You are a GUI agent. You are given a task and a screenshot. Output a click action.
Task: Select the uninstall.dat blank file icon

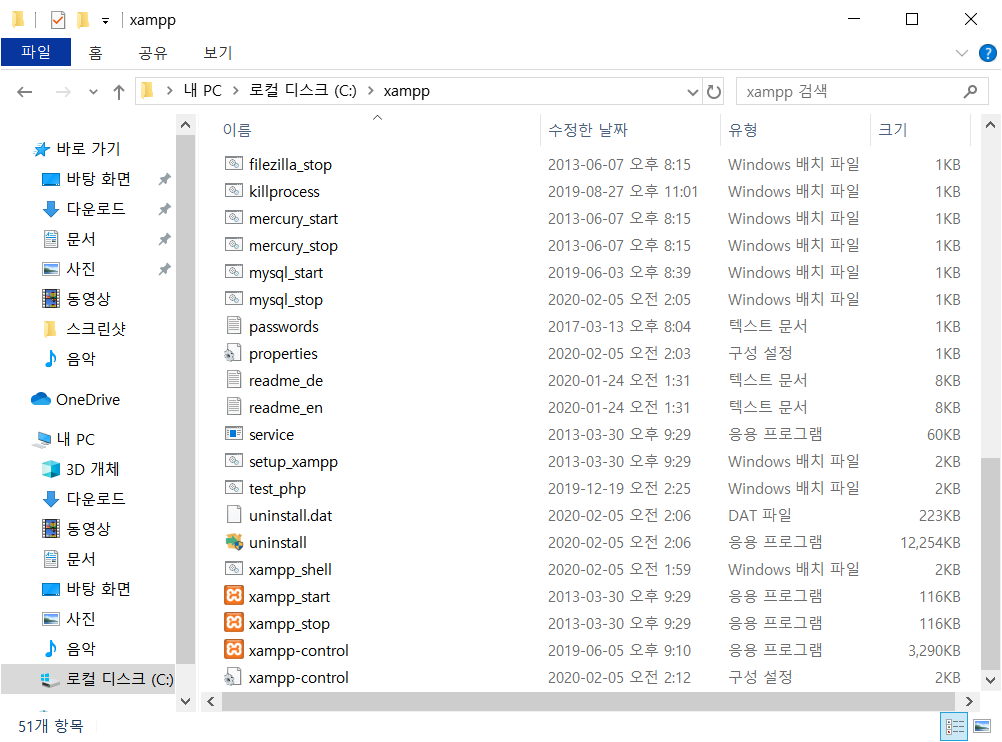[x=234, y=515]
